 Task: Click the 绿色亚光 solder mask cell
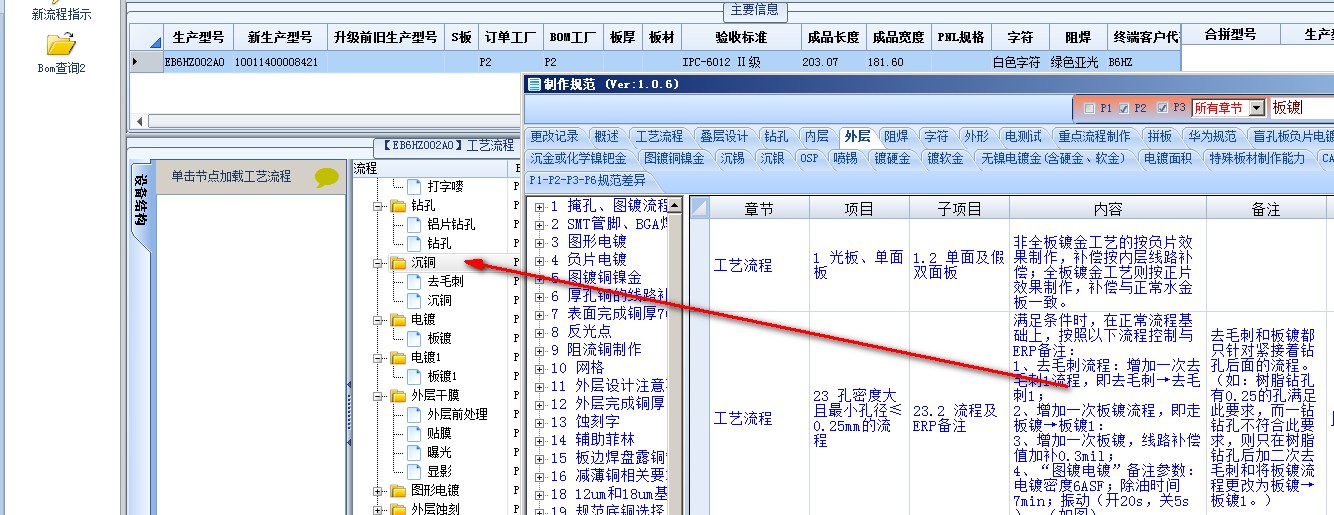(1077, 62)
